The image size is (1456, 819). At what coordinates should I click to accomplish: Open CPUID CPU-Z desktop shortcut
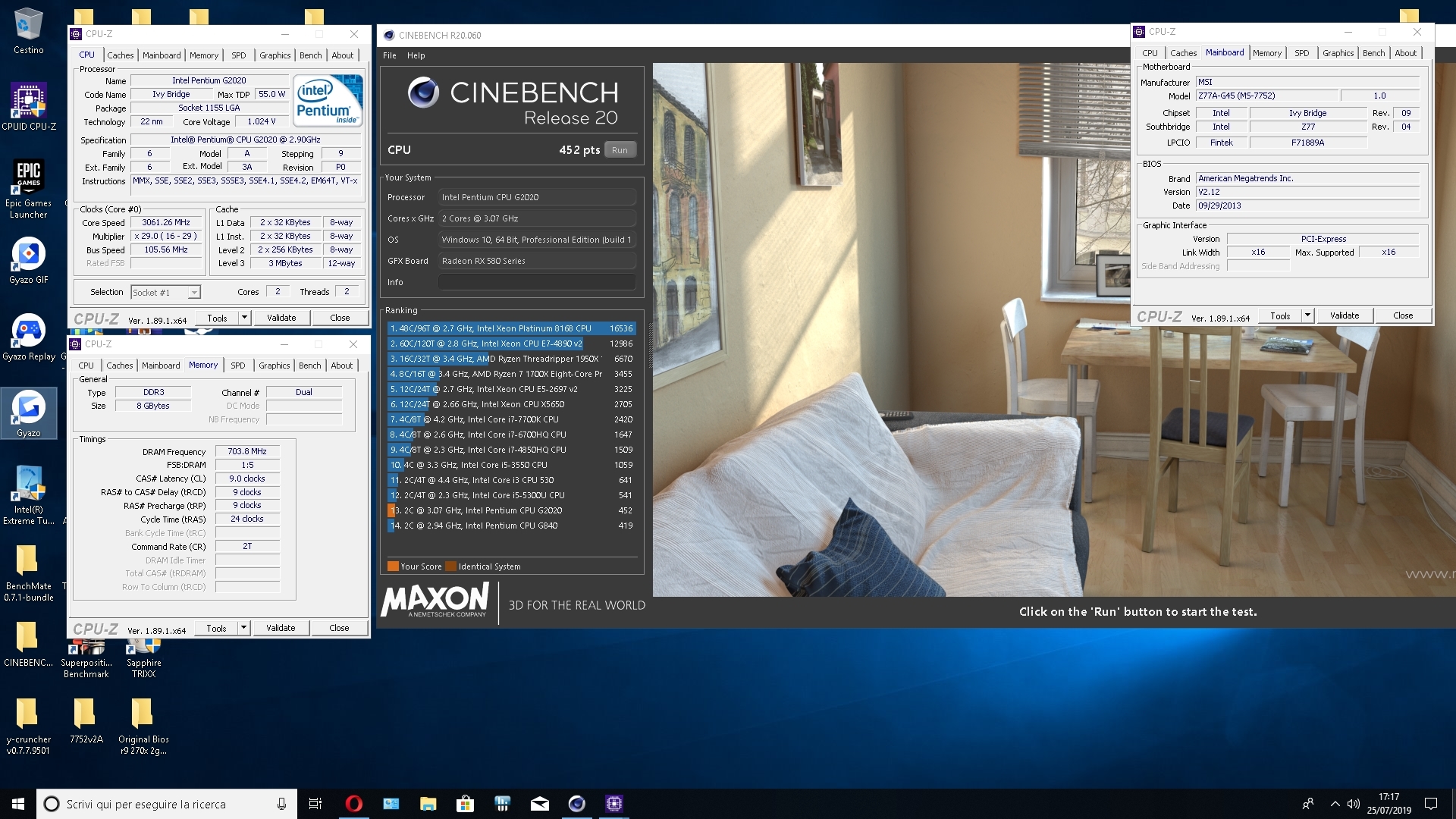tap(29, 106)
